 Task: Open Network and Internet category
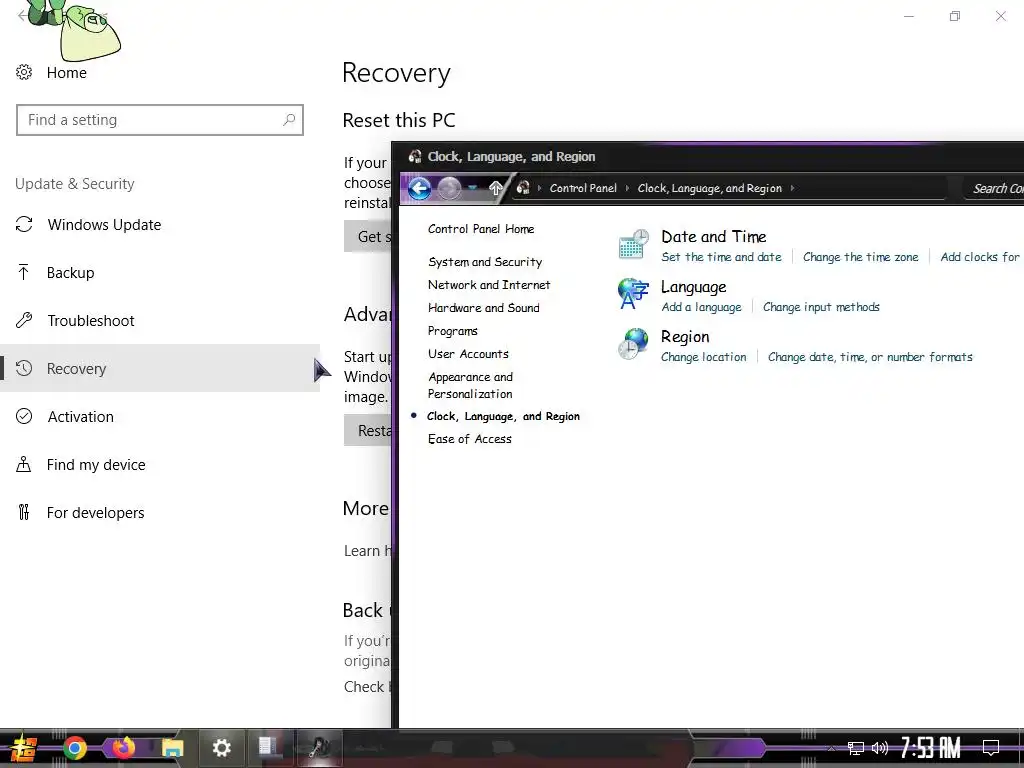(x=489, y=285)
